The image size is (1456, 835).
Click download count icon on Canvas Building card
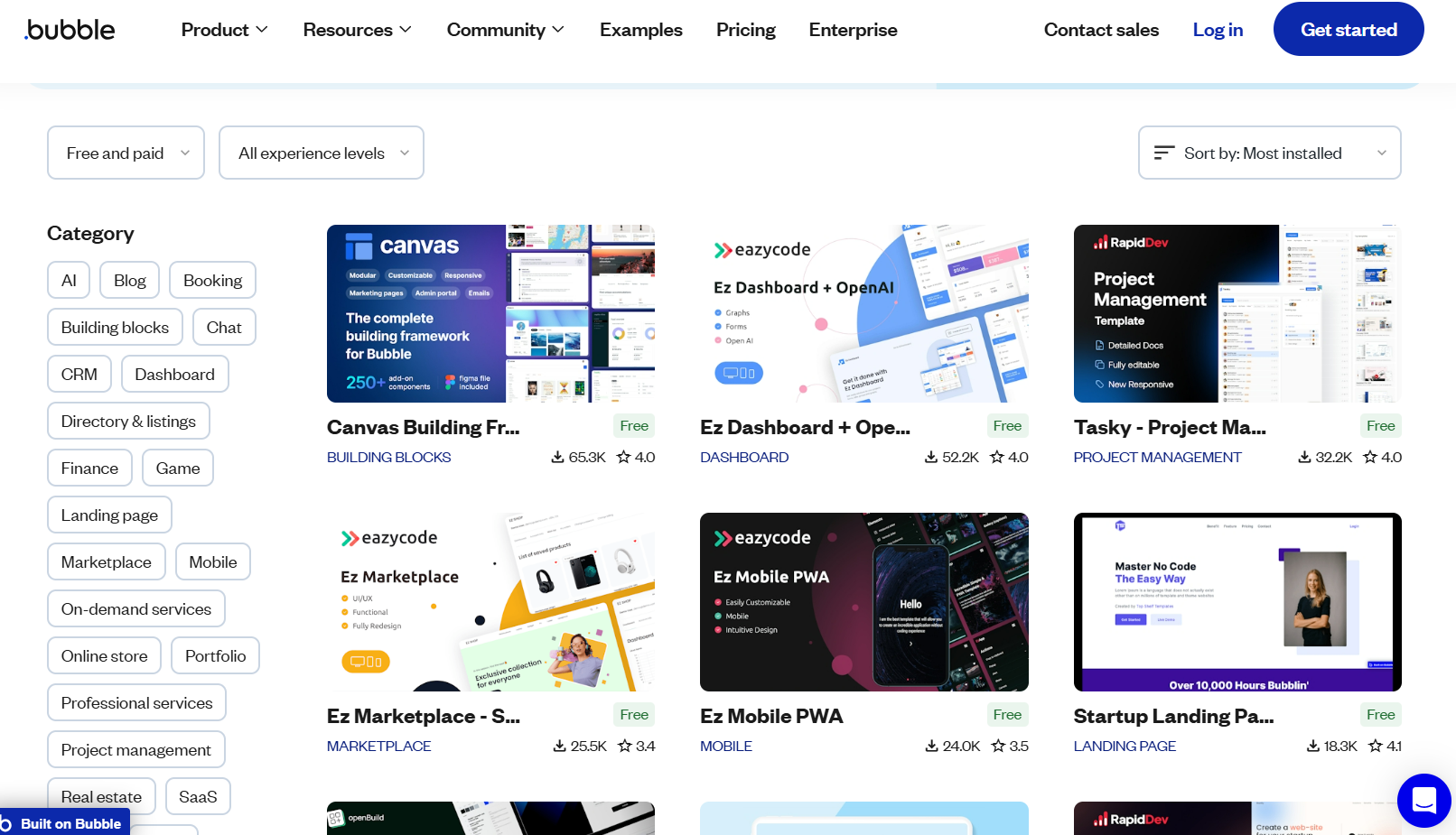(558, 457)
